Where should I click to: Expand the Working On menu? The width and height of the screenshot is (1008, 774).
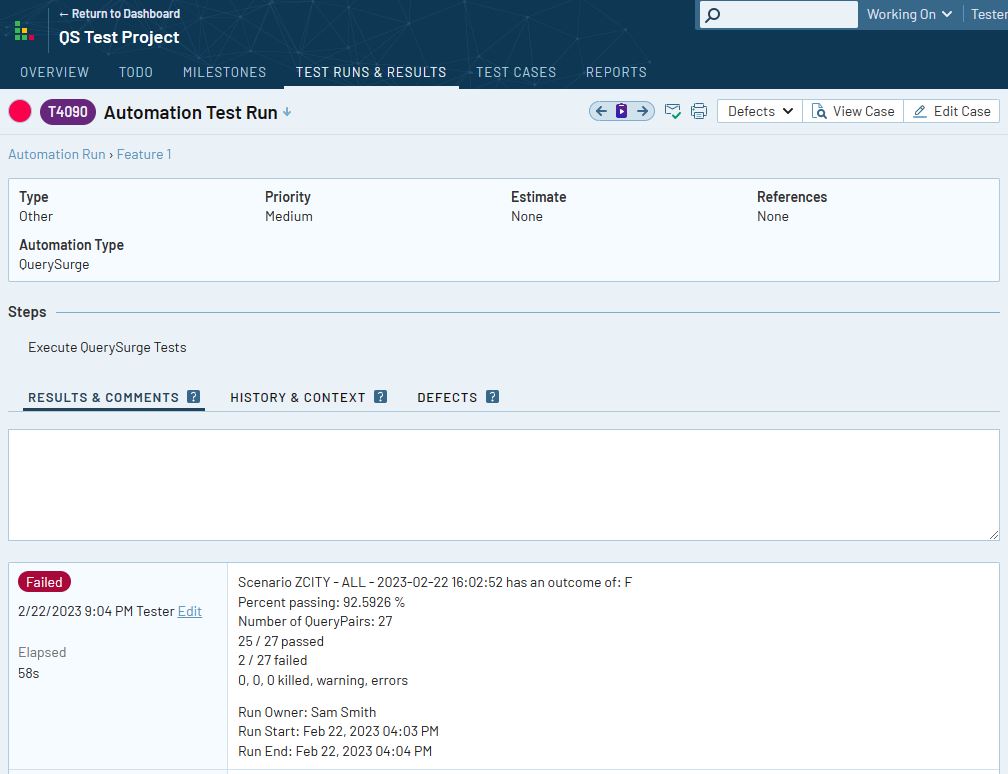[x=909, y=14]
